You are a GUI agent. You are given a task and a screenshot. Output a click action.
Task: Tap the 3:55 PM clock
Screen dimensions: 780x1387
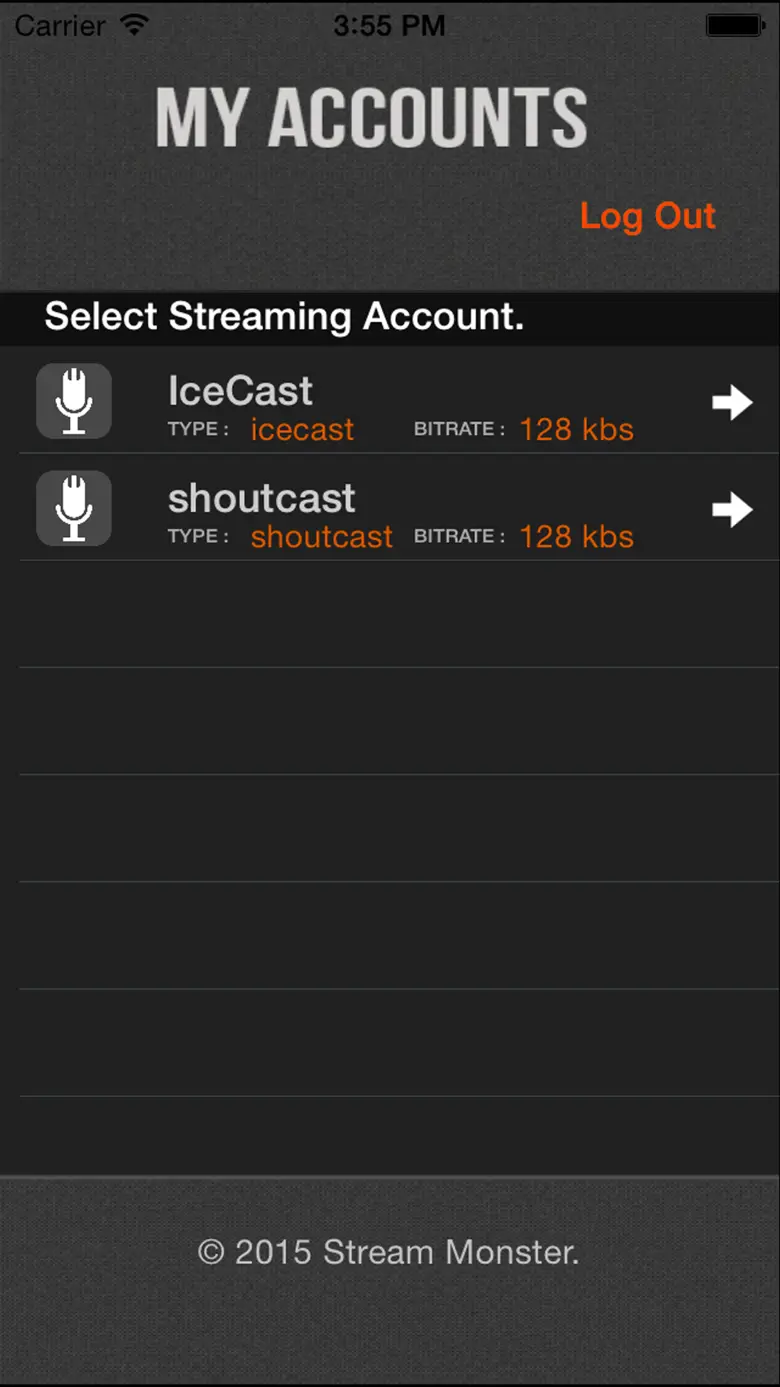pos(389,26)
